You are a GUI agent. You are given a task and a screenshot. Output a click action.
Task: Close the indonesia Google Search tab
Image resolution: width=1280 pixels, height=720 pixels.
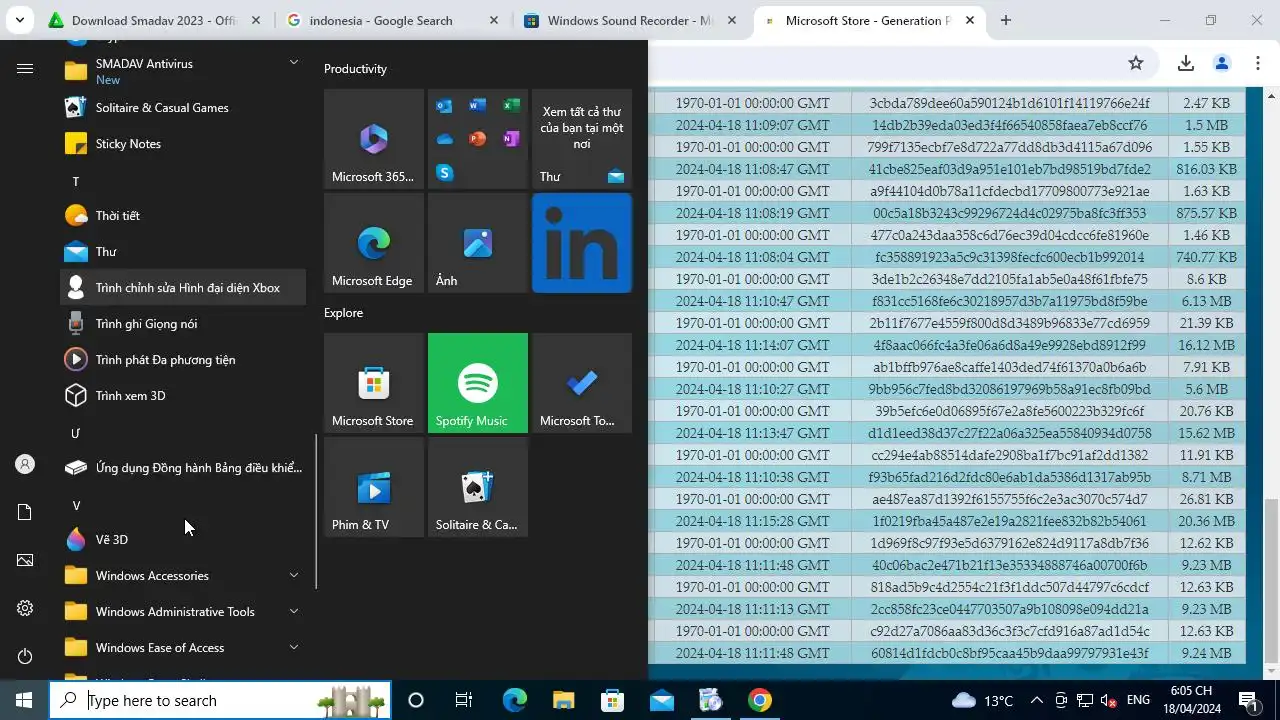click(495, 20)
